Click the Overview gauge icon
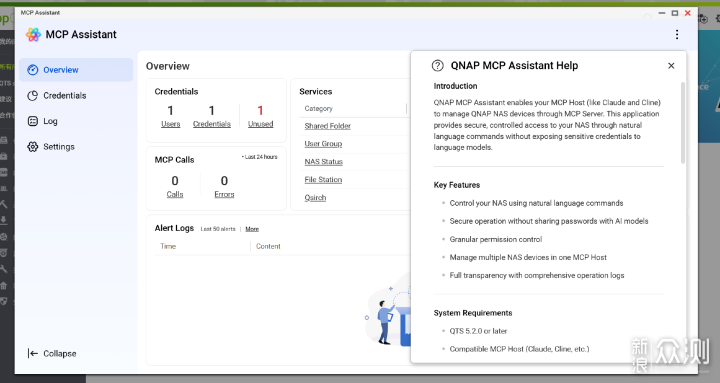The height and width of the screenshot is (383, 720). point(33,70)
